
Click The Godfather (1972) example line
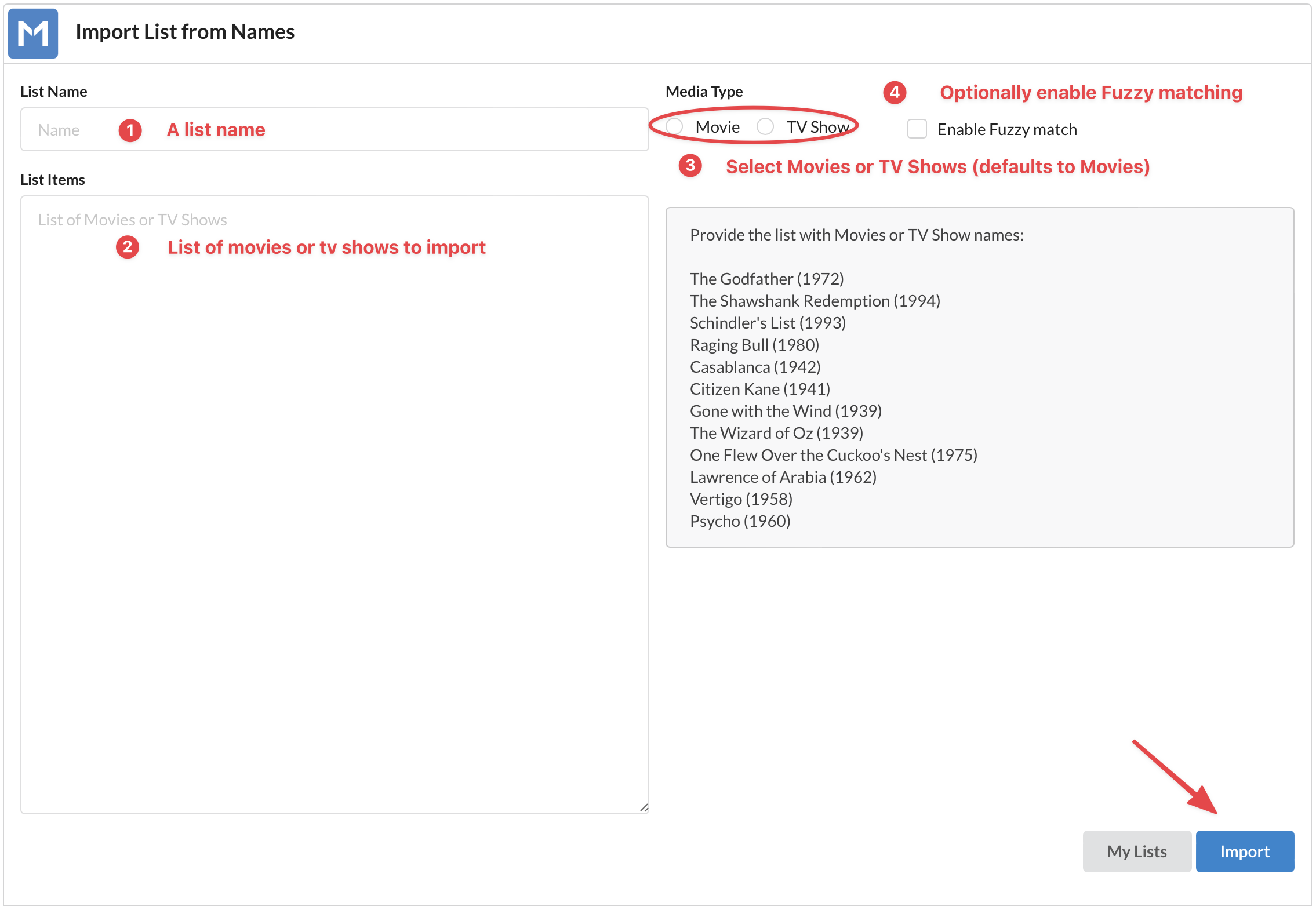[766, 279]
